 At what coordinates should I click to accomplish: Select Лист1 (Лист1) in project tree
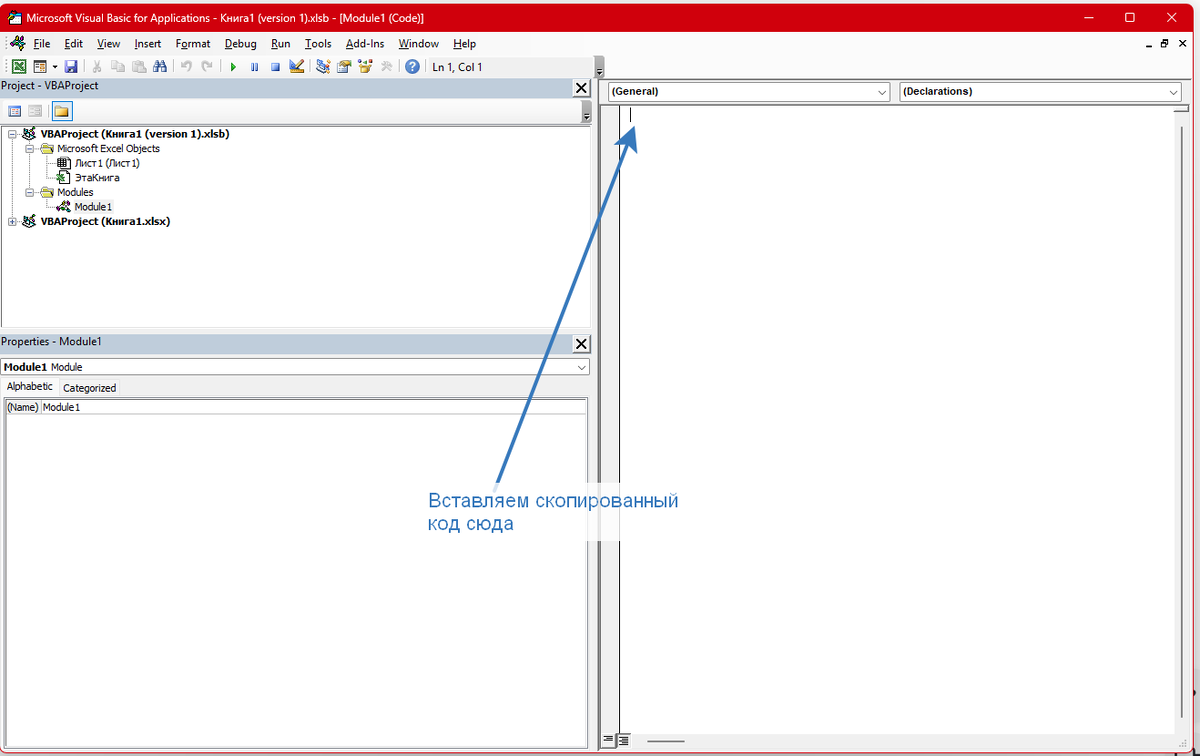coord(107,163)
